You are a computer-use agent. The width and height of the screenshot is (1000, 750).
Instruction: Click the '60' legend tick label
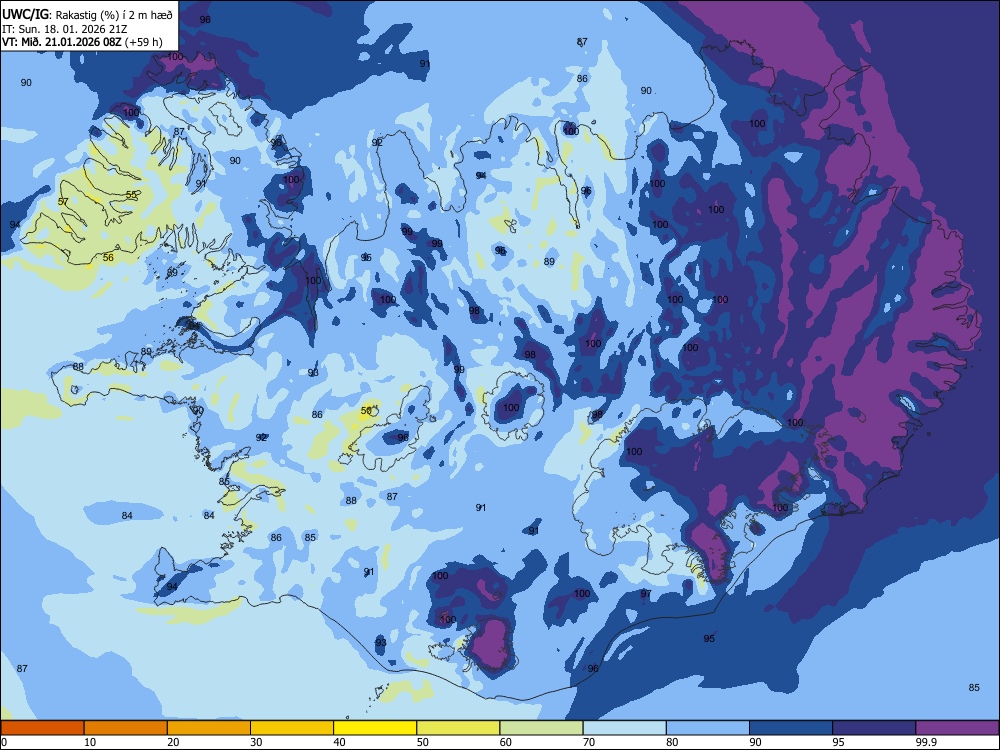tap(506, 742)
